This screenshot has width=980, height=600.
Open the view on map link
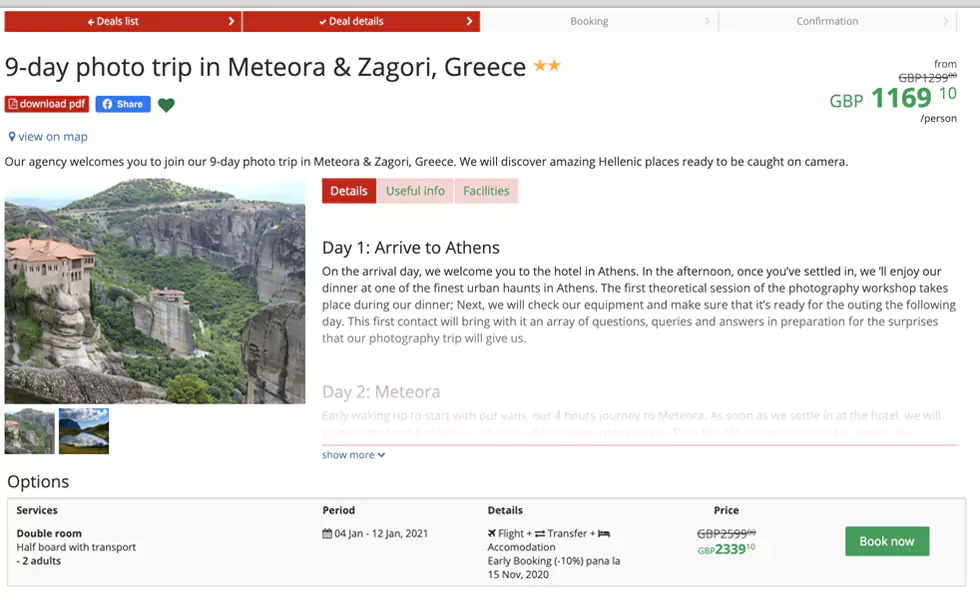52,137
